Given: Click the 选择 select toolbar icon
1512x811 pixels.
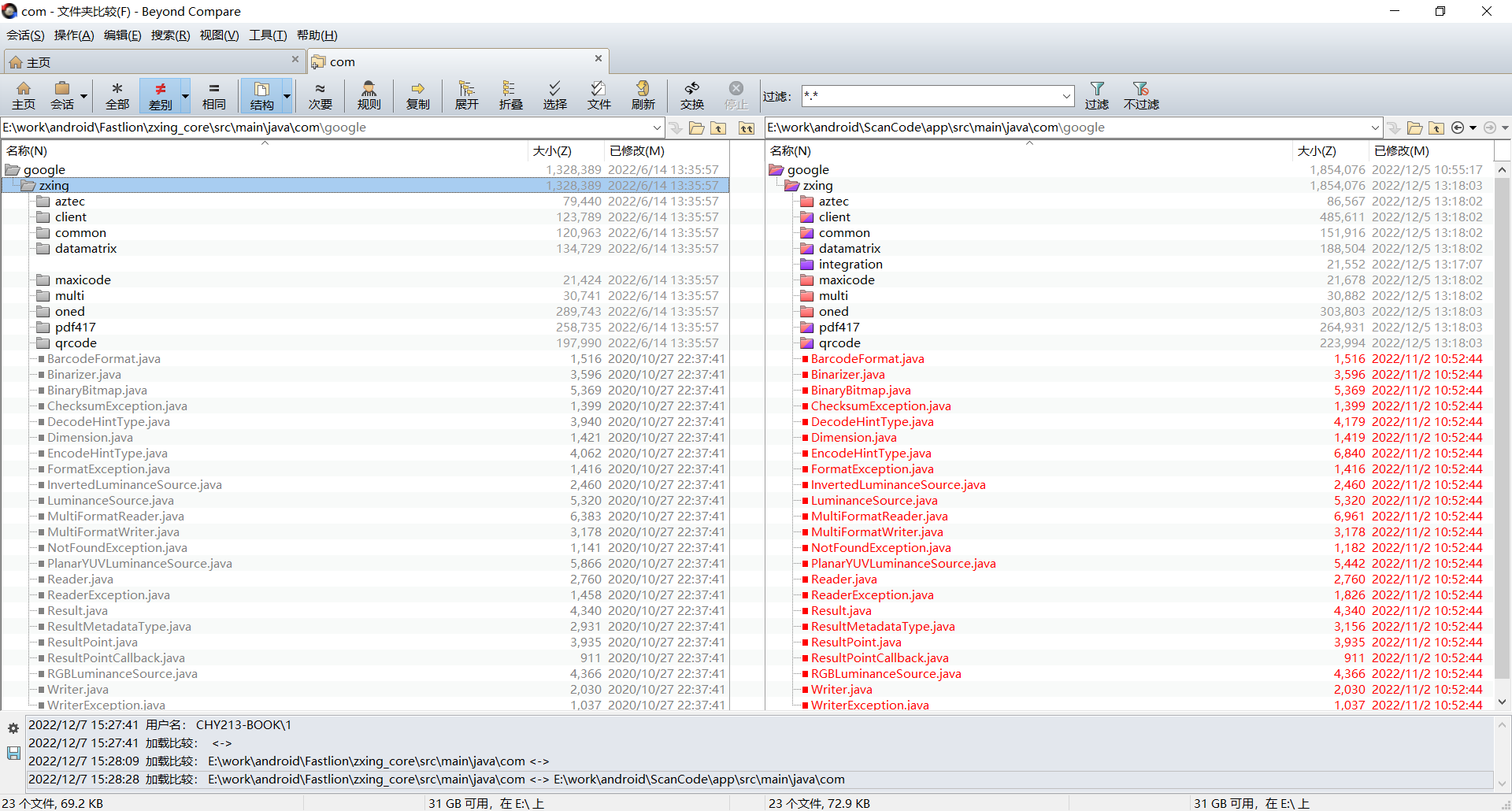Looking at the screenshot, I should [555, 95].
